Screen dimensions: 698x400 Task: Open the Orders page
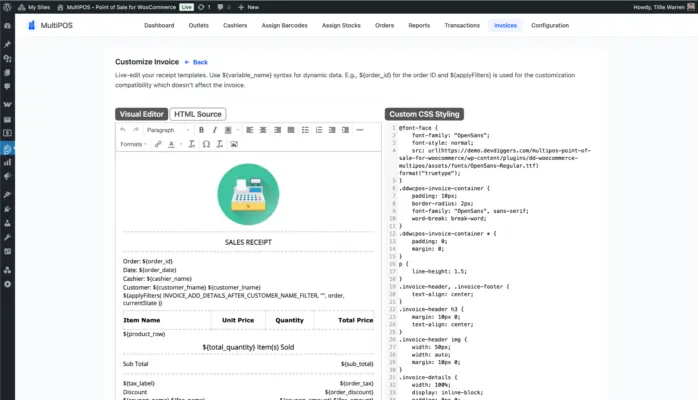point(384,25)
